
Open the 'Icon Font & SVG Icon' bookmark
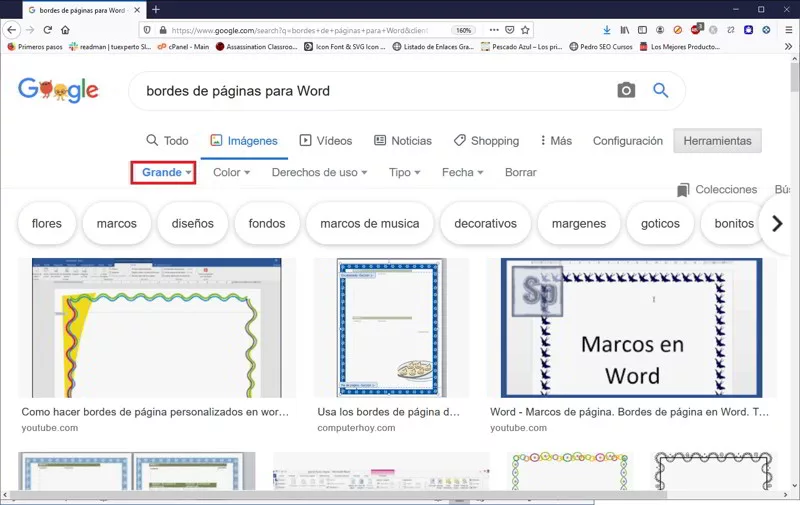(x=345, y=46)
